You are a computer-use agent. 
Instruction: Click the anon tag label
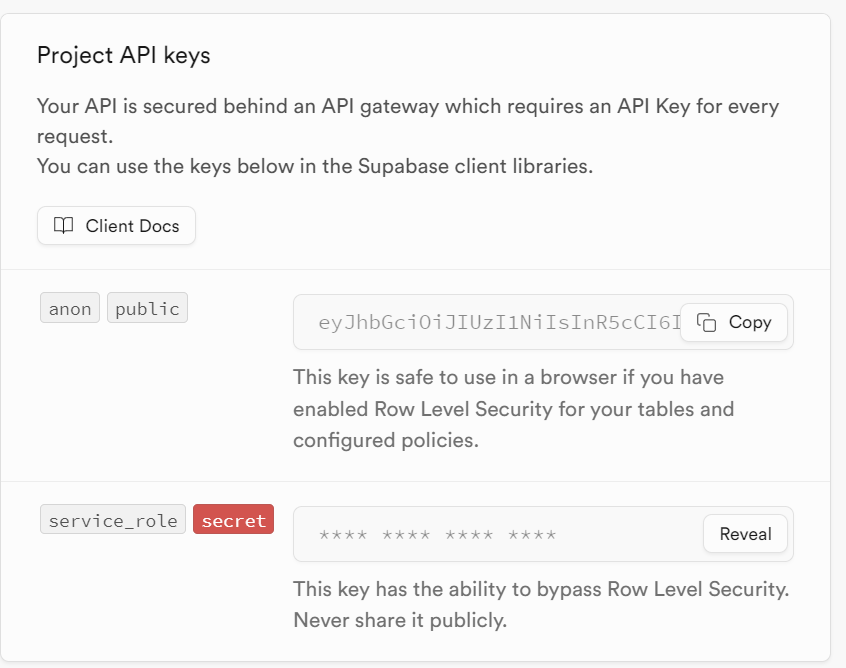pyautogui.click(x=70, y=308)
